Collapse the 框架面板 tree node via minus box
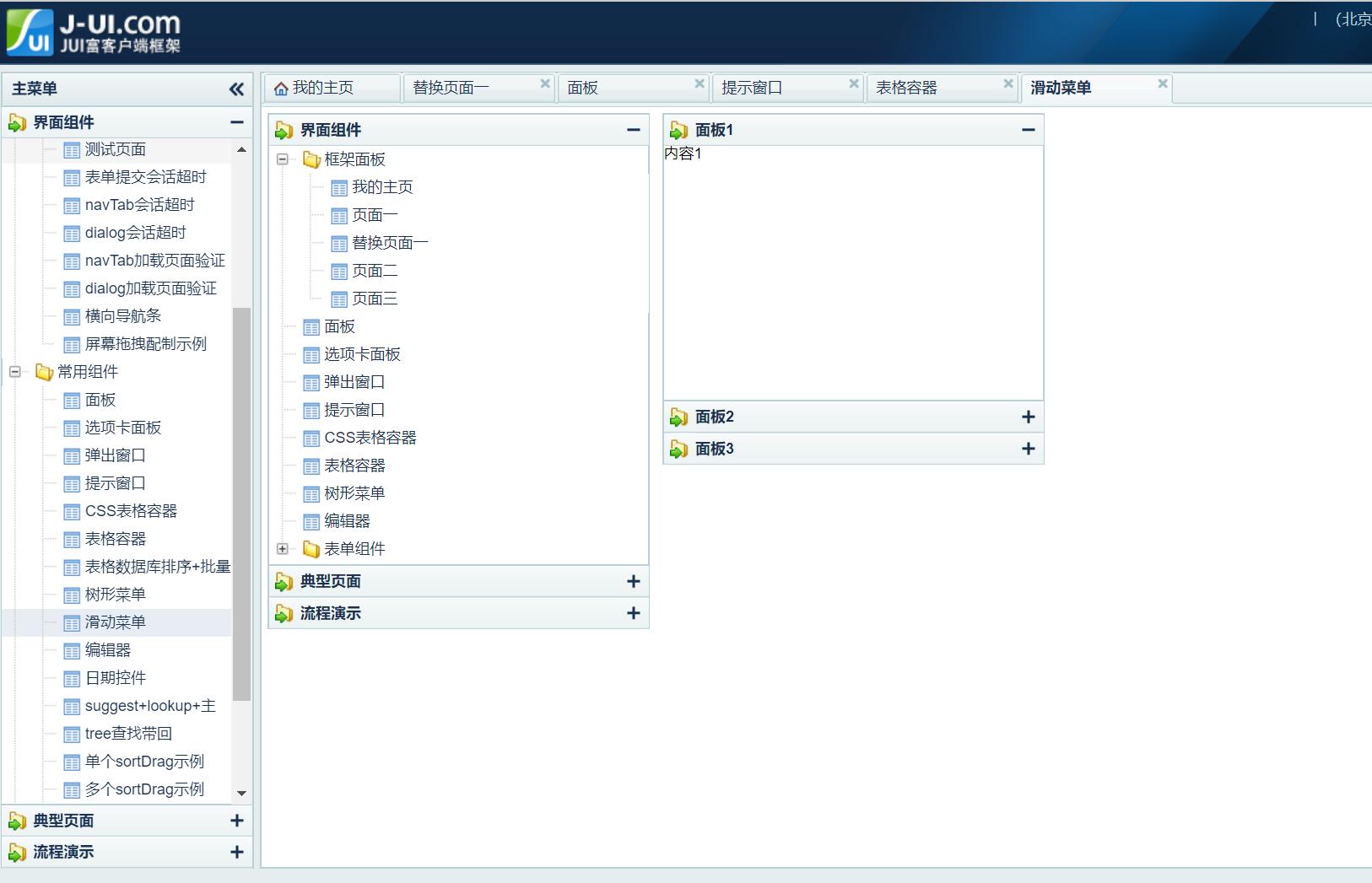 [x=284, y=159]
